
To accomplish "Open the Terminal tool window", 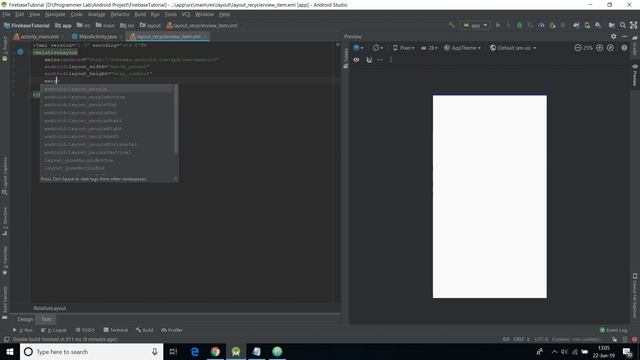I will pos(116,330).
